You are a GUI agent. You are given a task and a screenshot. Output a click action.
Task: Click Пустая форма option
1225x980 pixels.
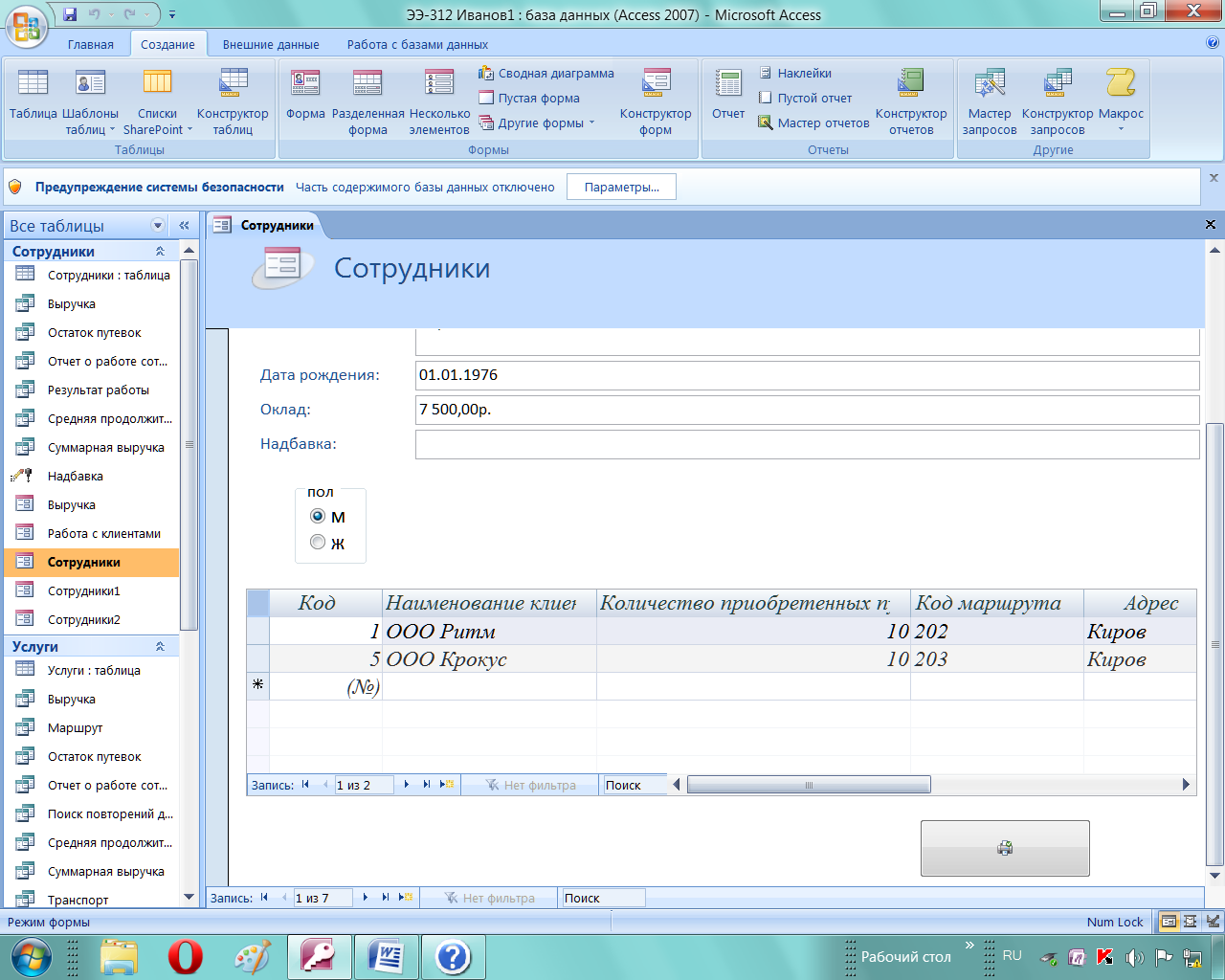(529, 99)
